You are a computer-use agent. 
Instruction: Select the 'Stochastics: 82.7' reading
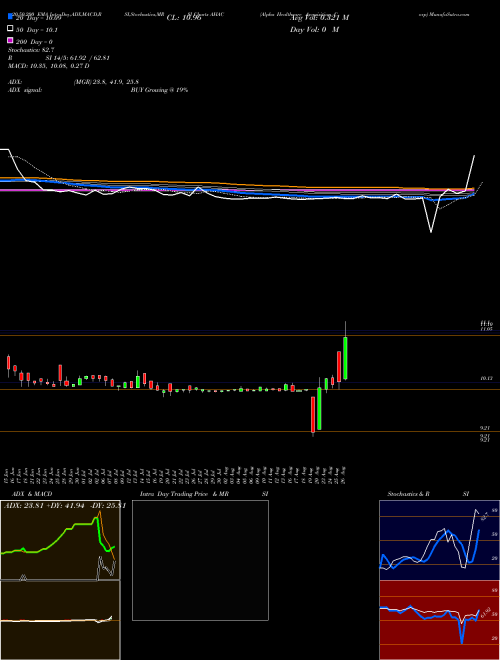click(29, 50)
